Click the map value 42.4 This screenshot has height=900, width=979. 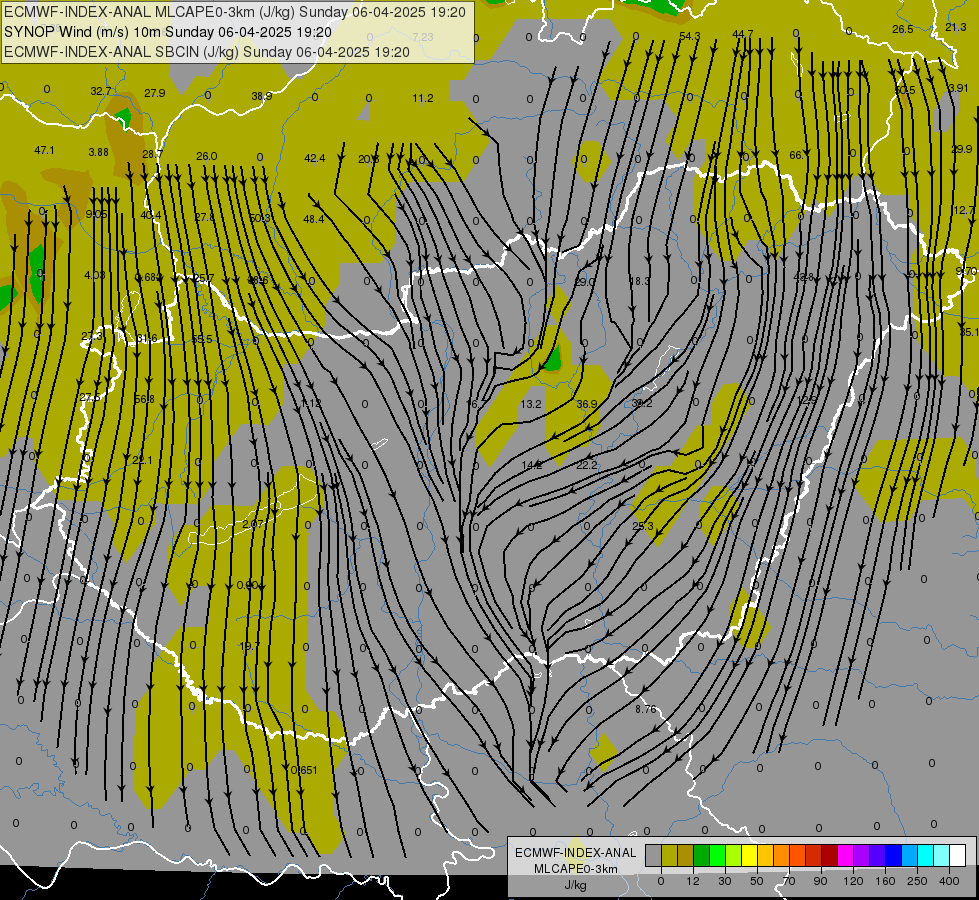(x=315, y=159)
